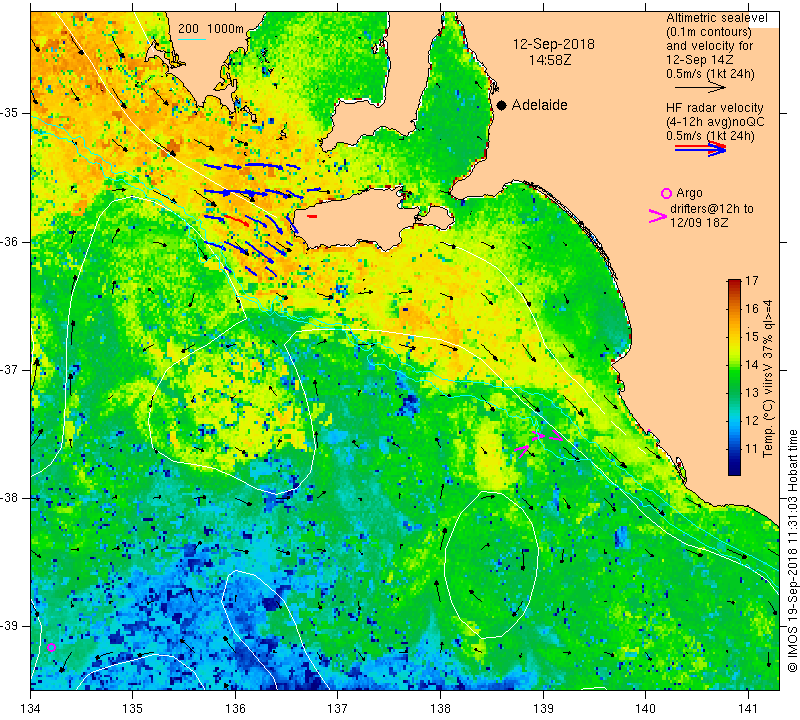Viewport: 800px width, 720px height.
Task: Click the Argo float marker near bottom-left
Action: pos(51,648)
